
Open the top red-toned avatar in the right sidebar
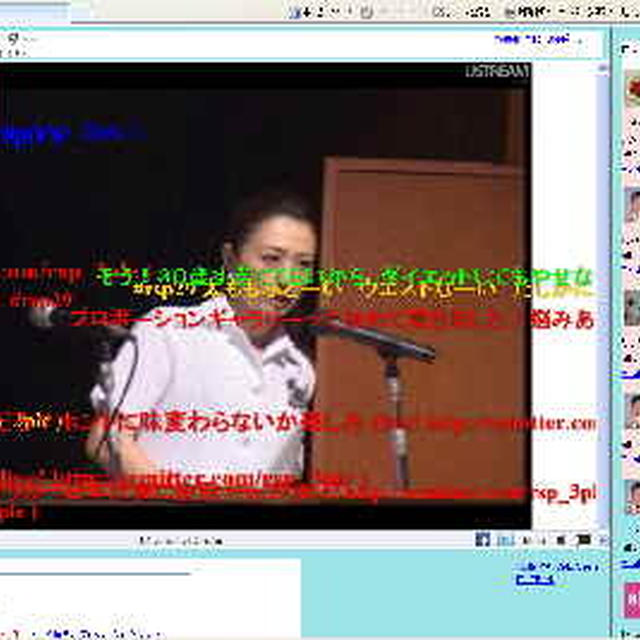pyautogui.click(x=632, y=89)
